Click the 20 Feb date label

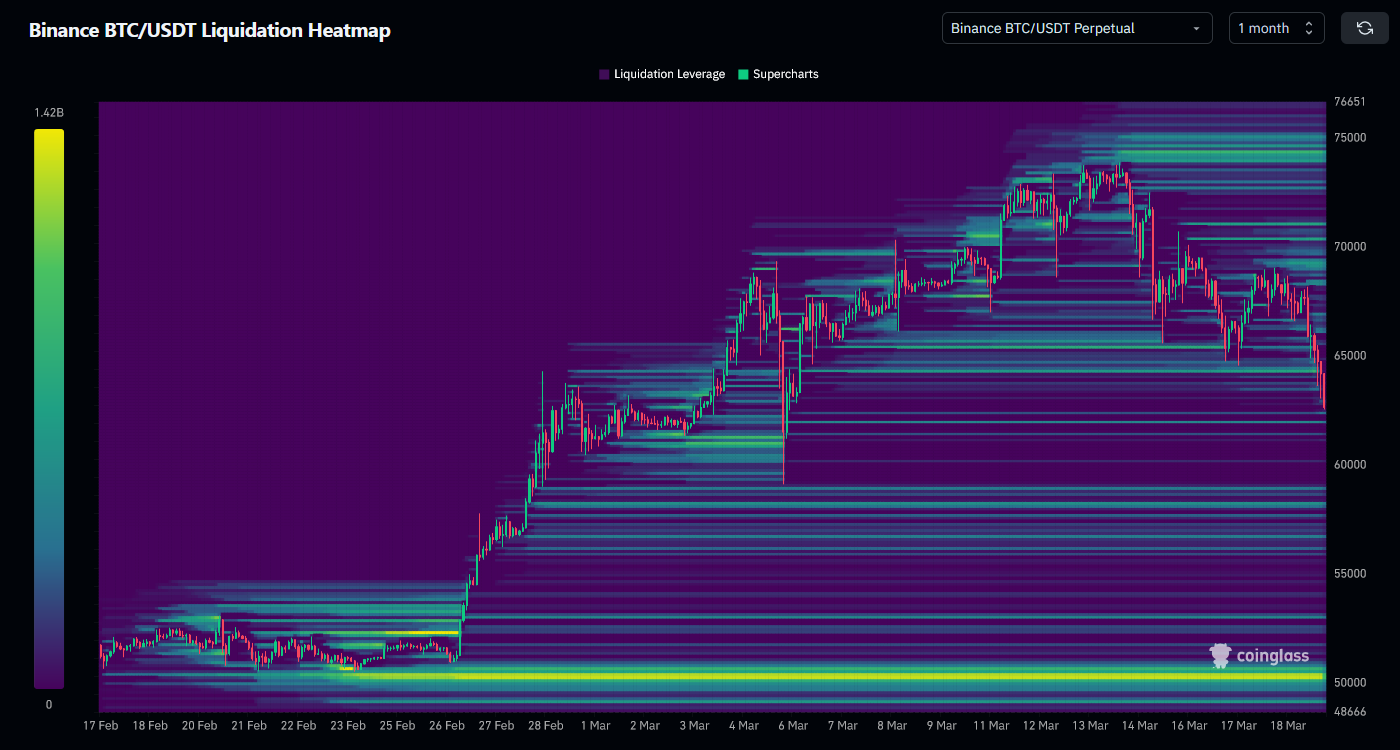tap(199, 726)
